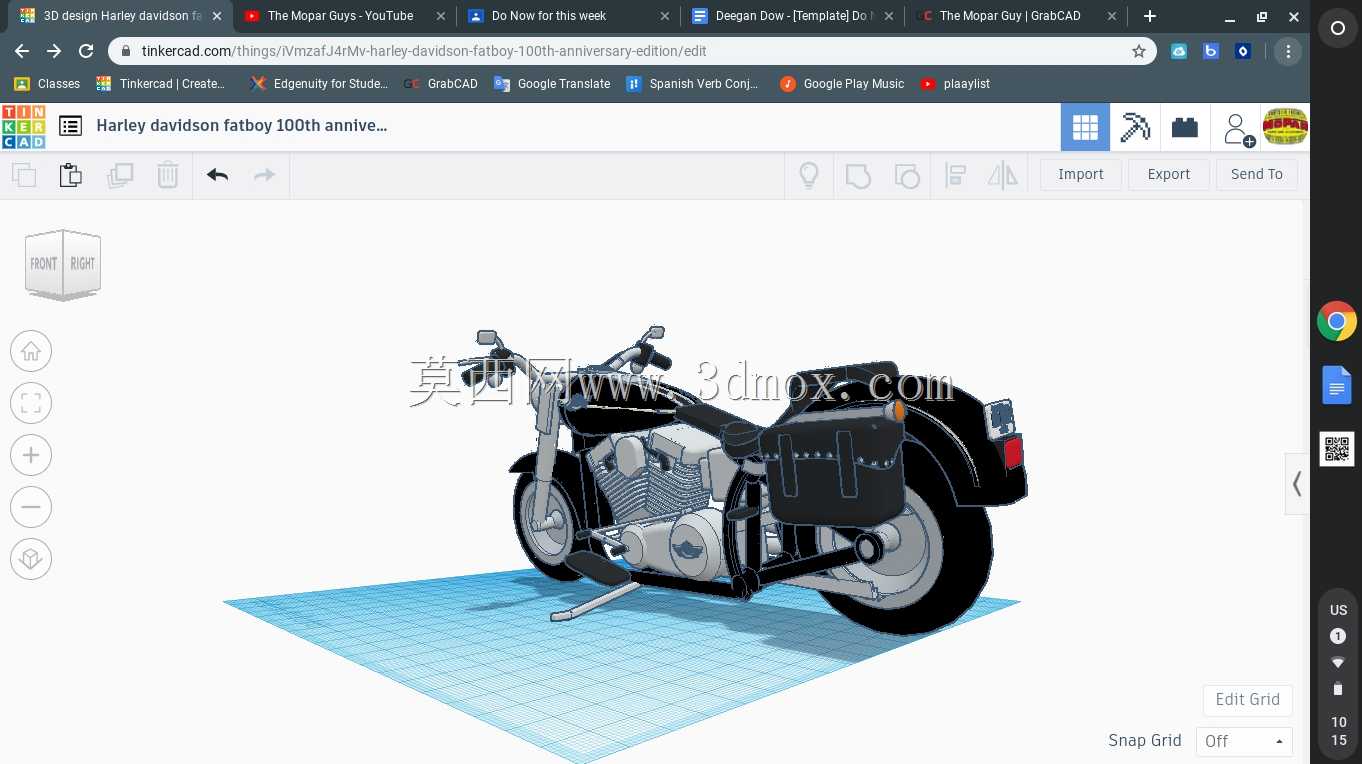Close the Do Now for this week tab

tap(665, 16)
